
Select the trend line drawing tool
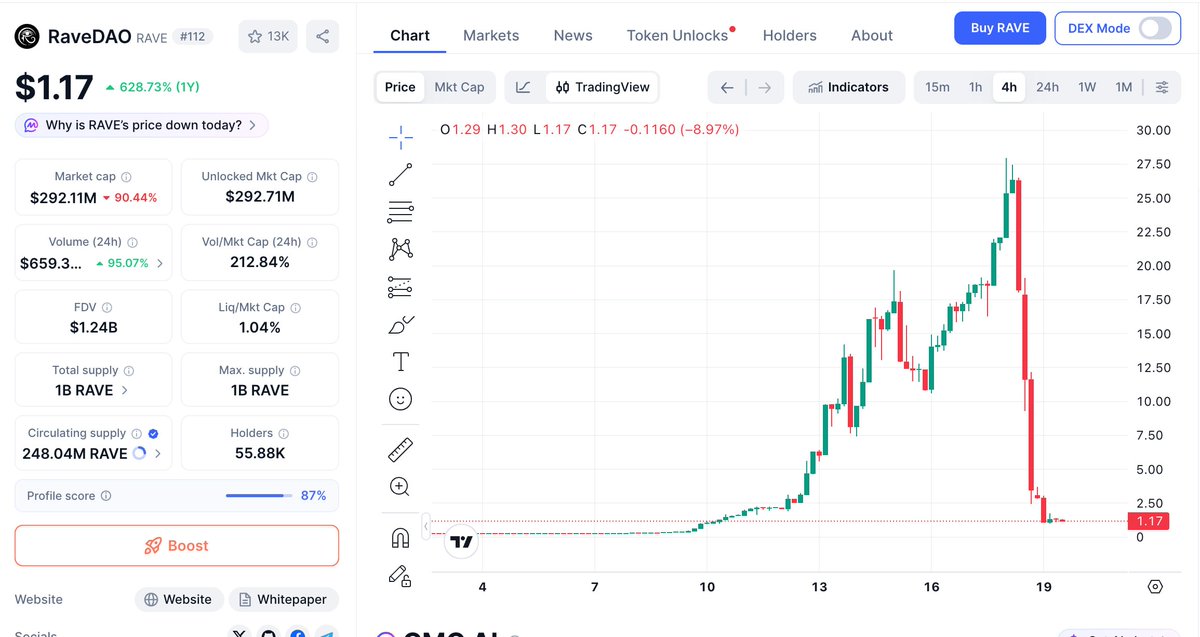pos(401,175)
